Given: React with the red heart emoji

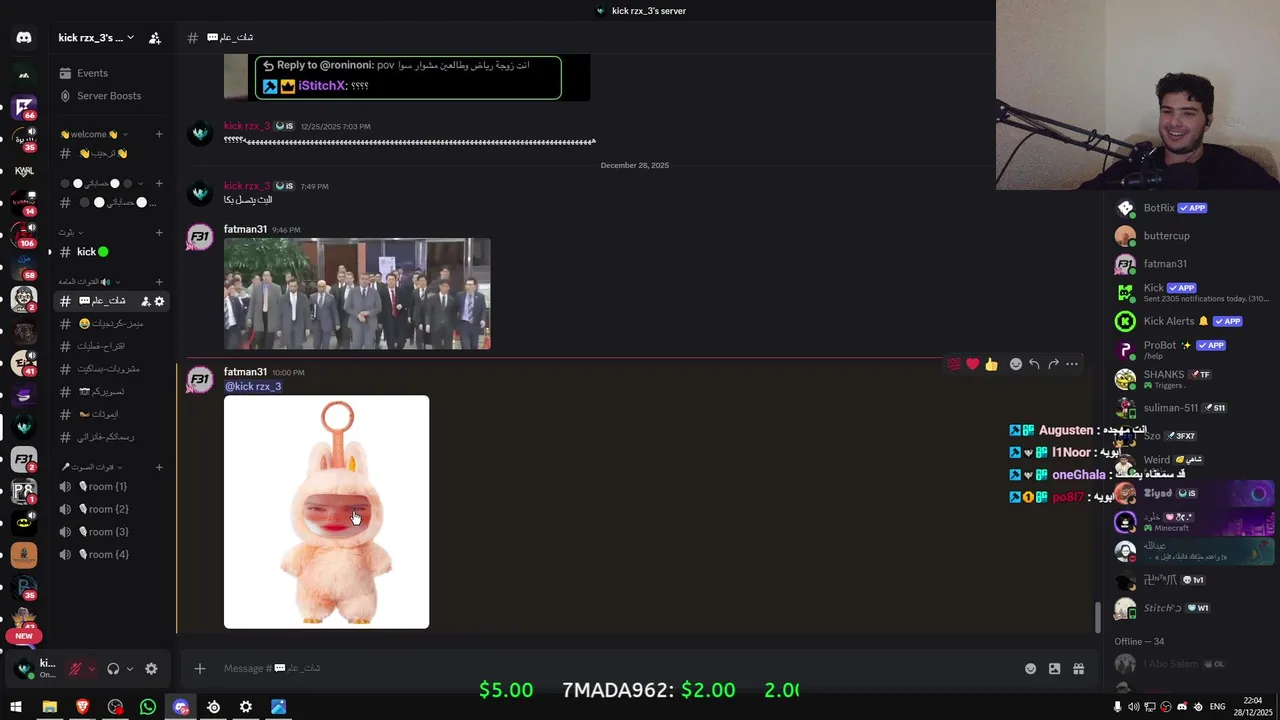Looking at the screenshot, I should pyautogui.click(x=972, y=364).
